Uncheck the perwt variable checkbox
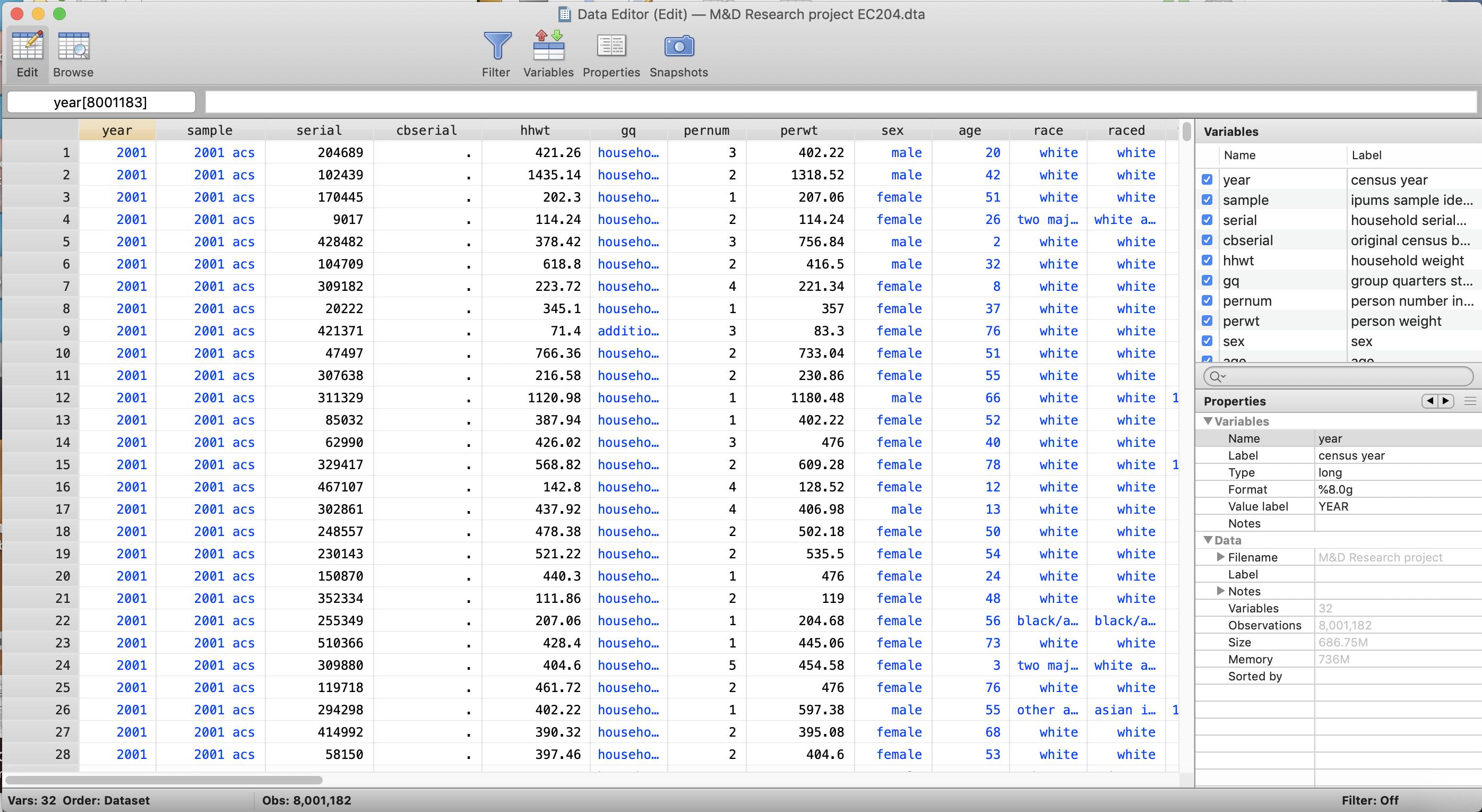Screen dimensions: 1482x812 tap(1208, 321)
